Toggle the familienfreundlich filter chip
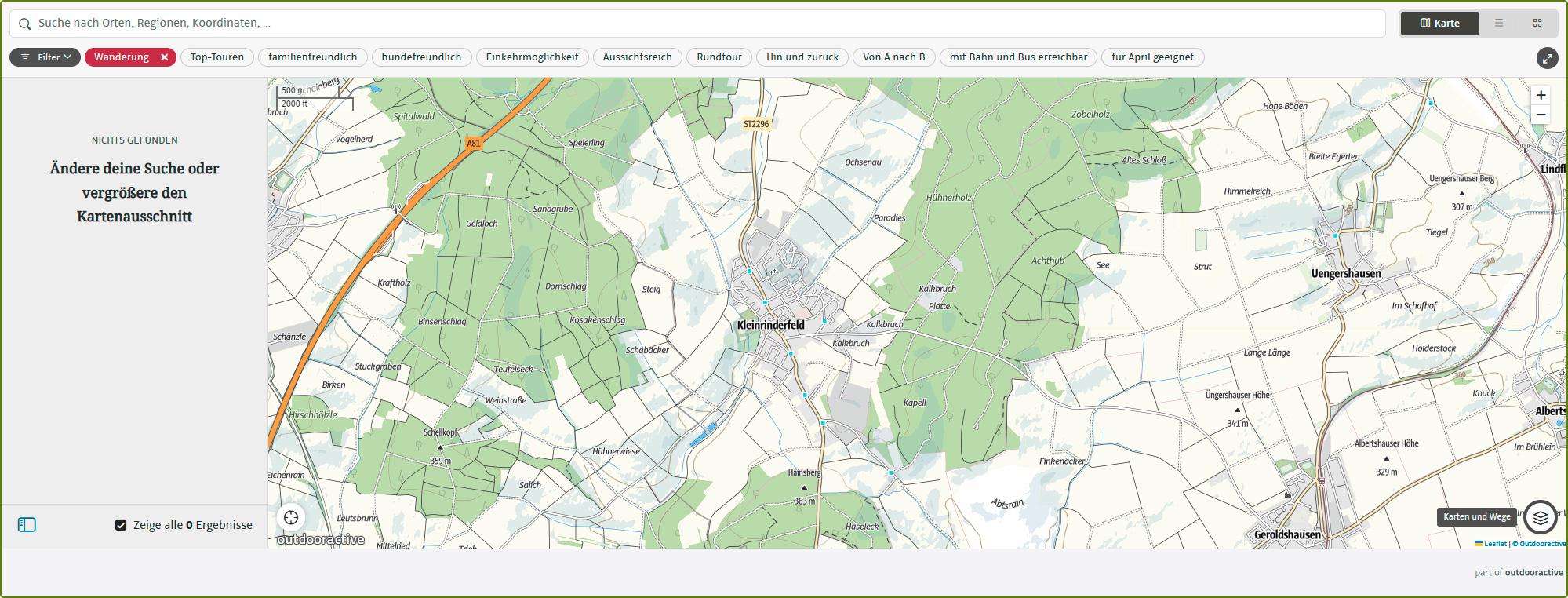Image resolution: width=1568 pixels, height=598 pixels. 312,57
